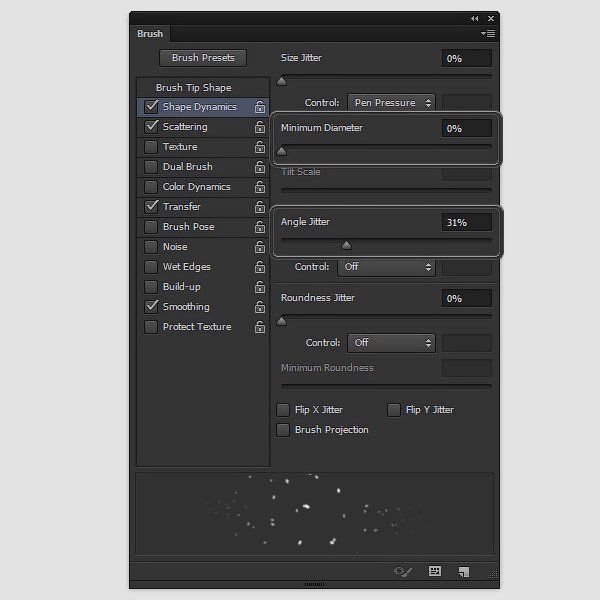This screenshot has width=600, height=600.
Task: Toggle the lock icon for Build-up
Action: tap(260, 287)
